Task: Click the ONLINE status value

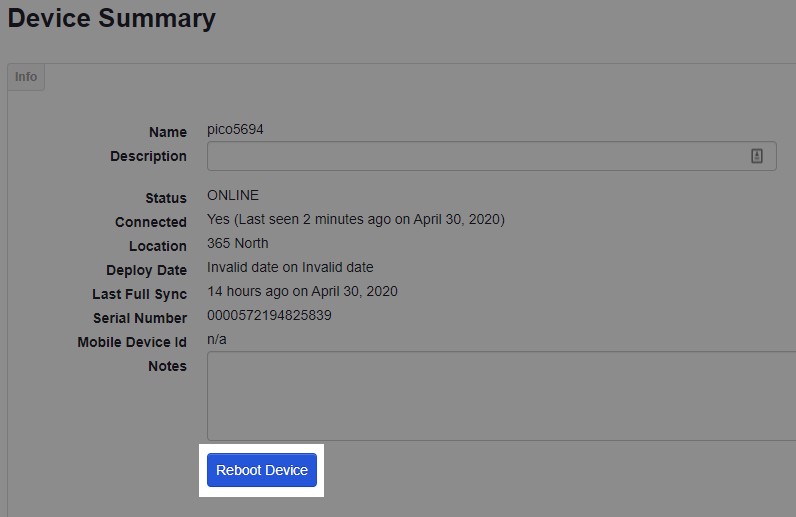Action: (x=233, y=195)
